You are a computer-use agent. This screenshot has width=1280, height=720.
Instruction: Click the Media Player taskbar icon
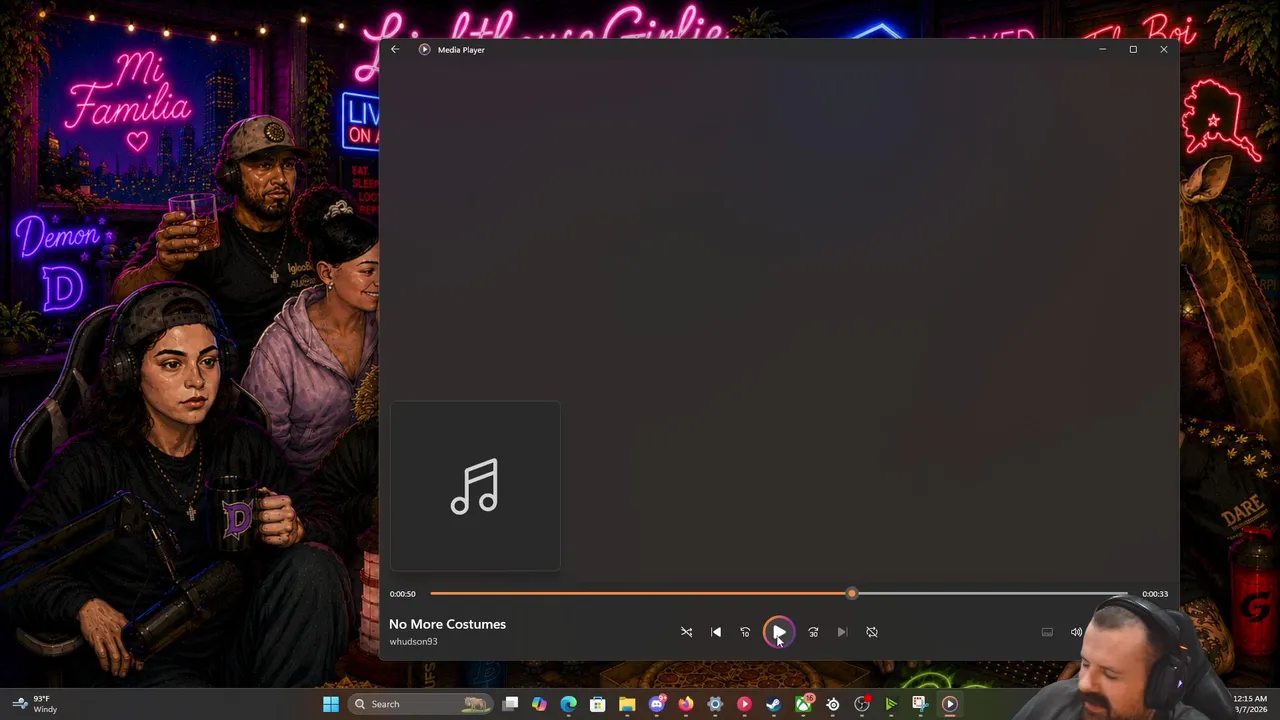950,704
